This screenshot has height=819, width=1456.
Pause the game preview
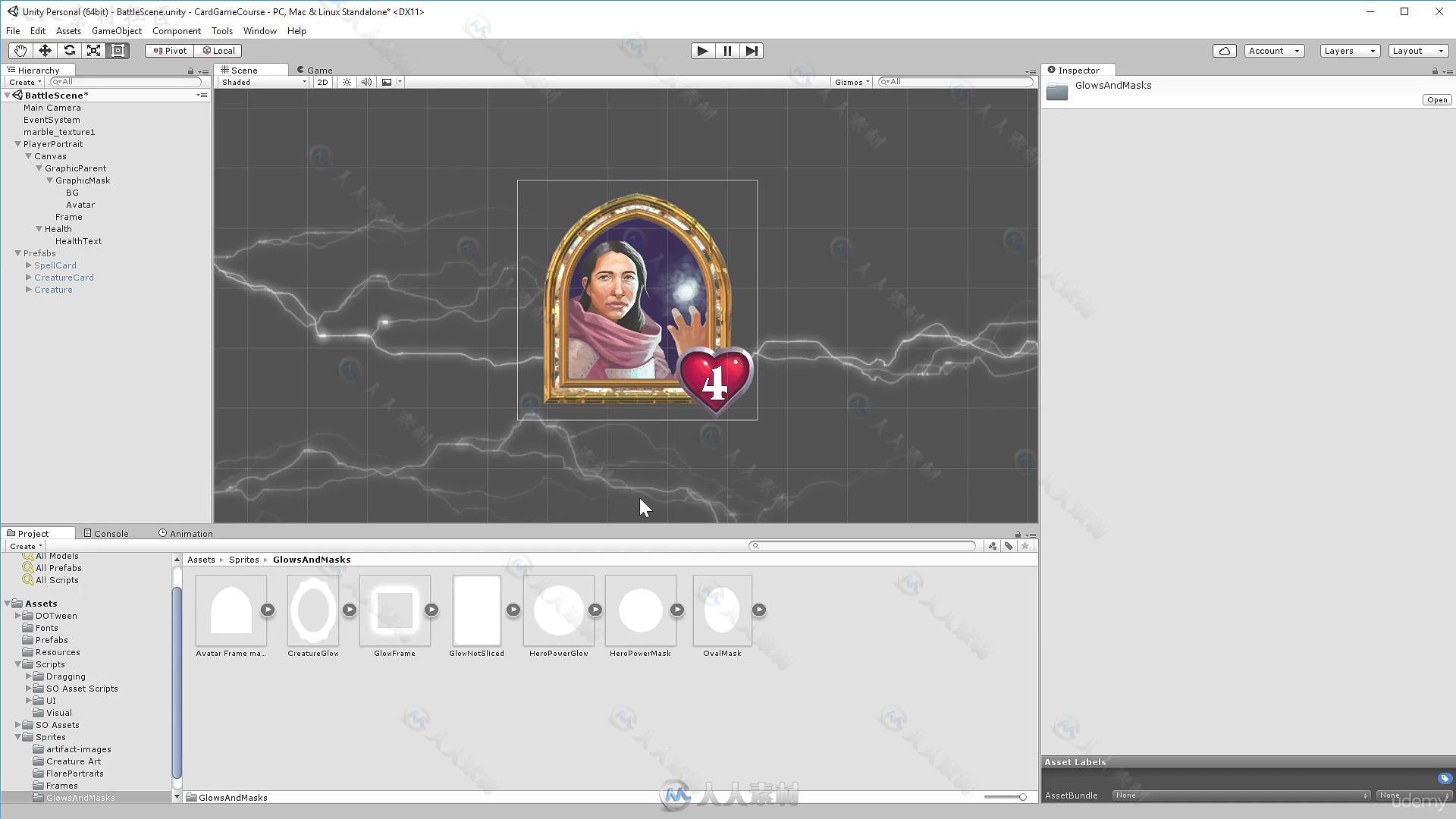(x=727, y=51)
